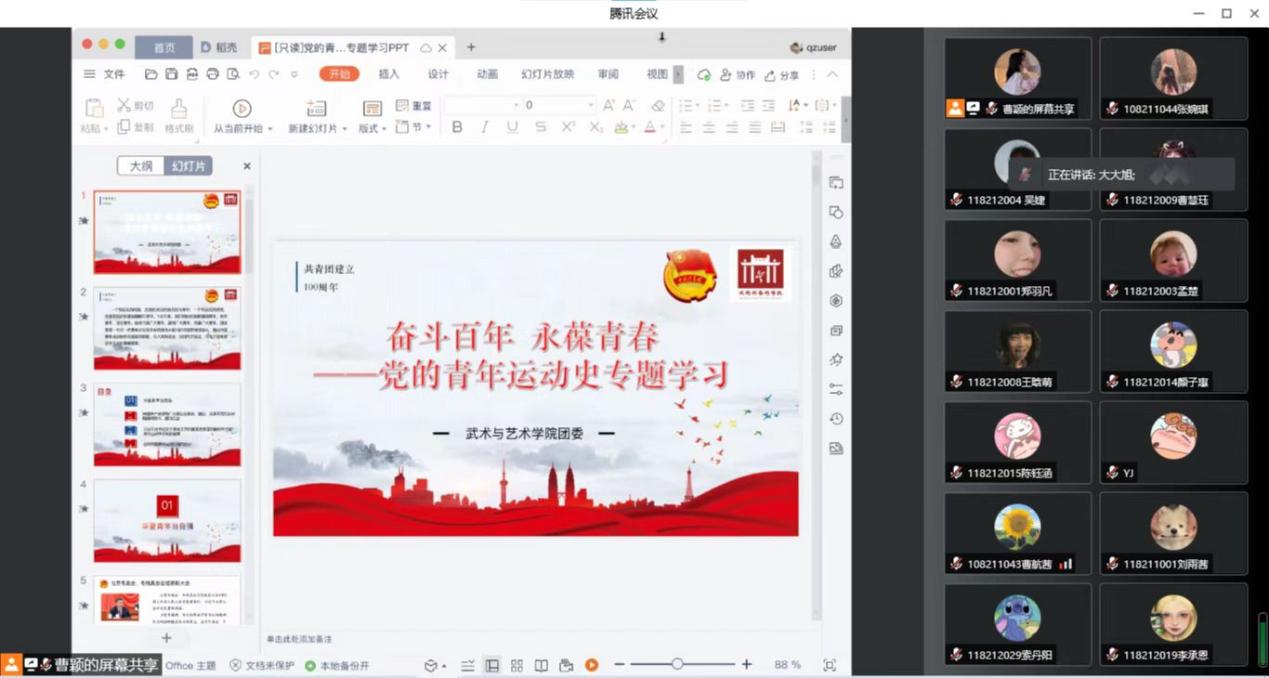This screenshot has height=678, width=1269.
Task: Open the Insert (插入) ribbon tab
Action: 389,75
